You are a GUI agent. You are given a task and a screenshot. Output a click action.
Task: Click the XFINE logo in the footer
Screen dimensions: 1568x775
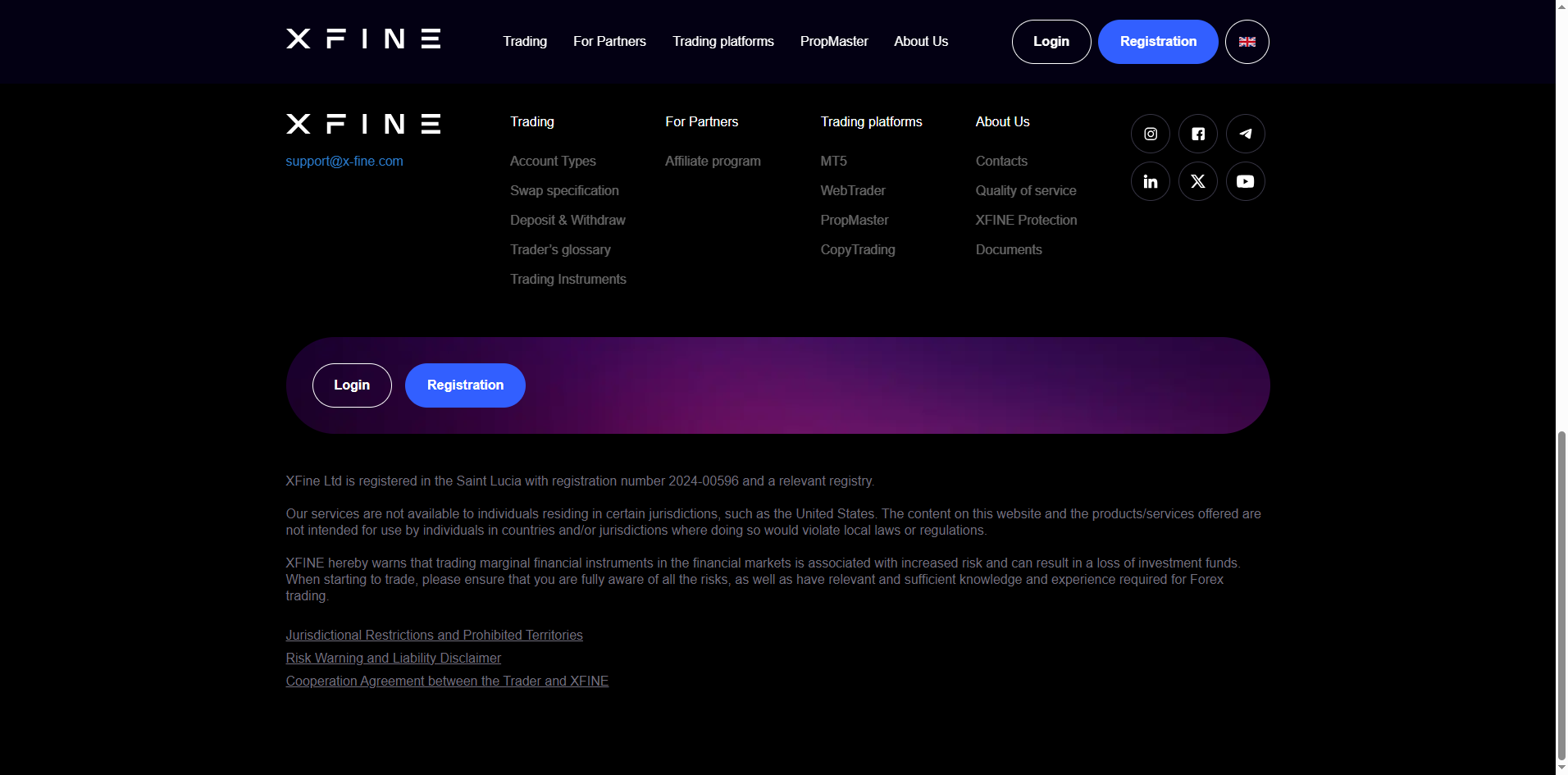tap(363, 124)
